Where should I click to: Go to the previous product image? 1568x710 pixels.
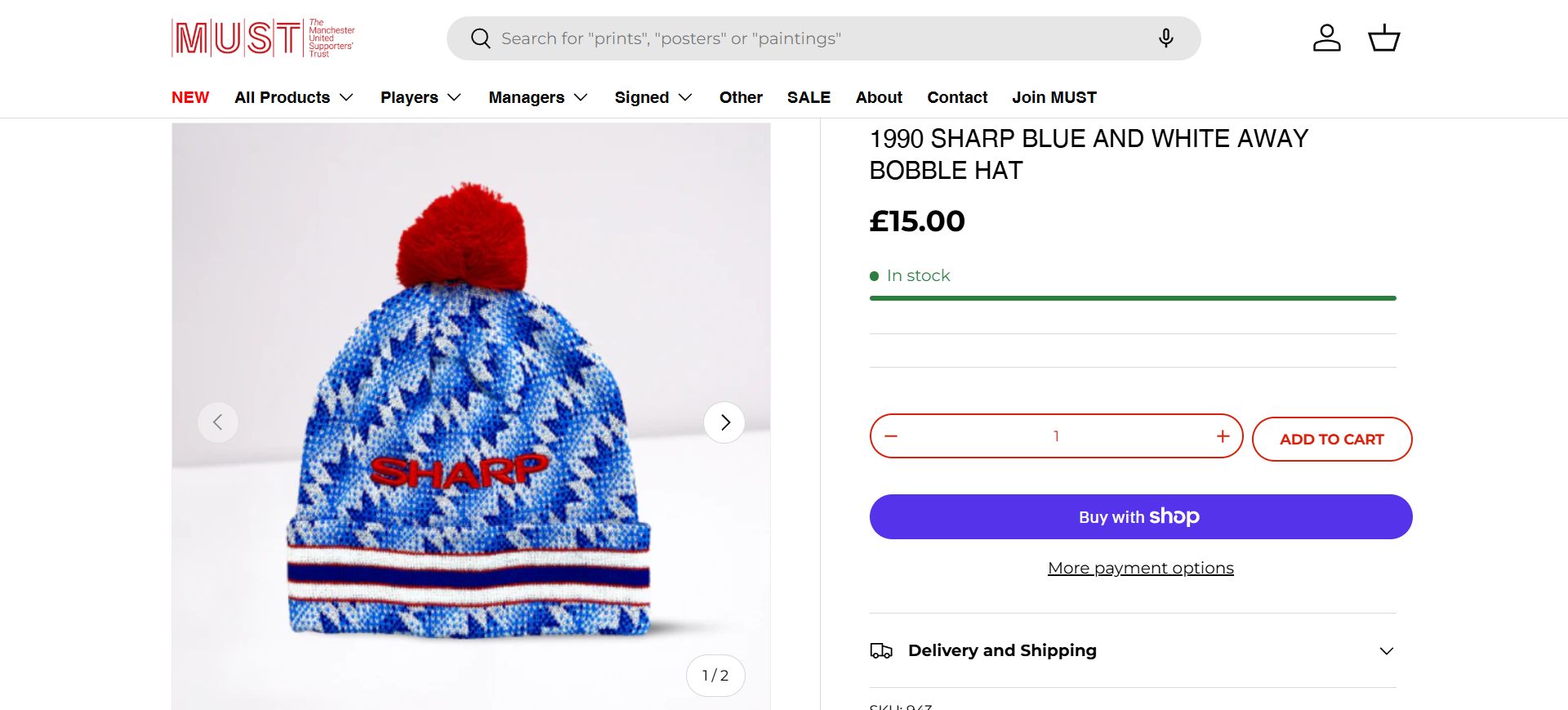pyautogui.click(x=218, y=422)
